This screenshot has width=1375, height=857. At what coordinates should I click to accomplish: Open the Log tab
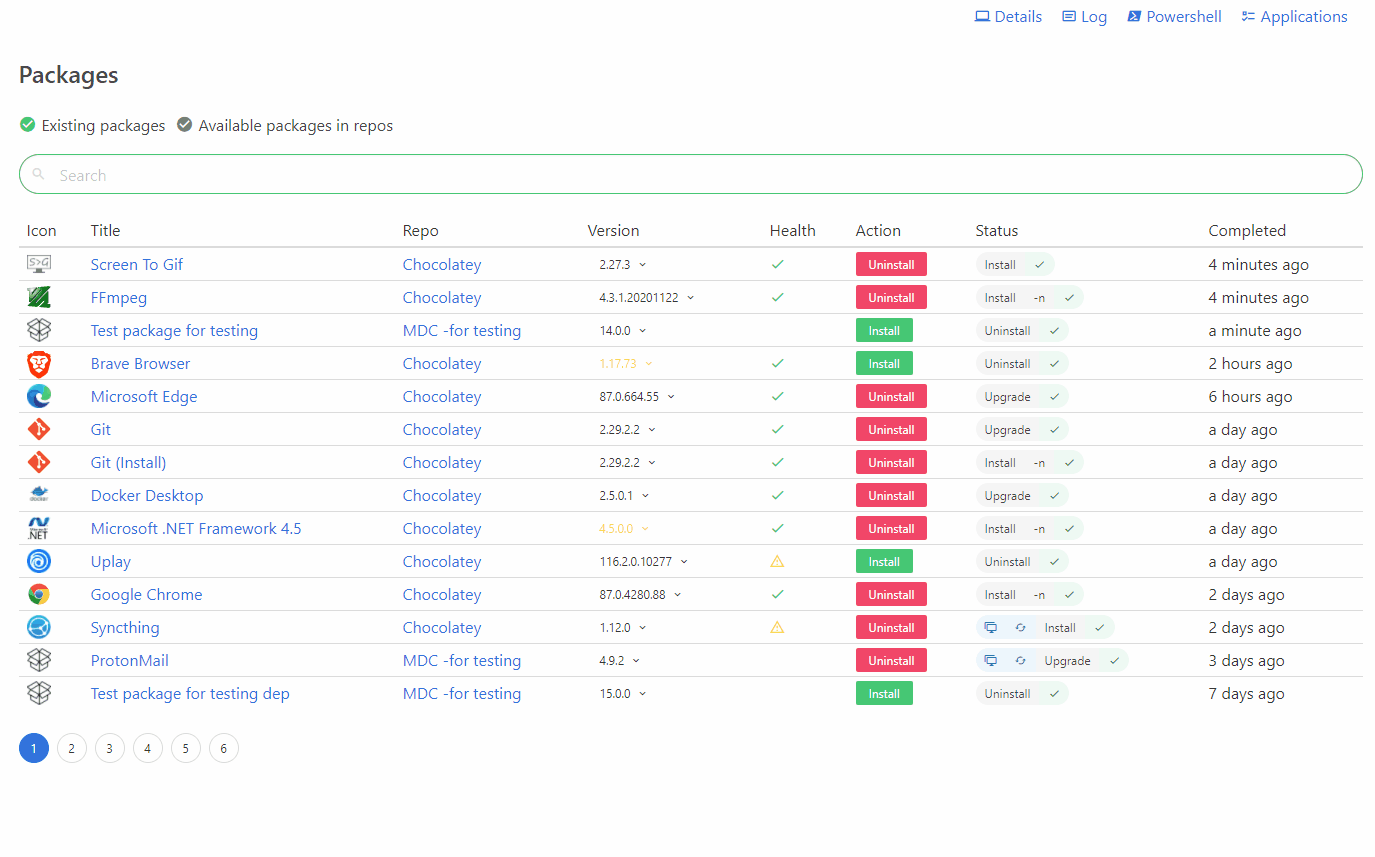point(1085,17)
